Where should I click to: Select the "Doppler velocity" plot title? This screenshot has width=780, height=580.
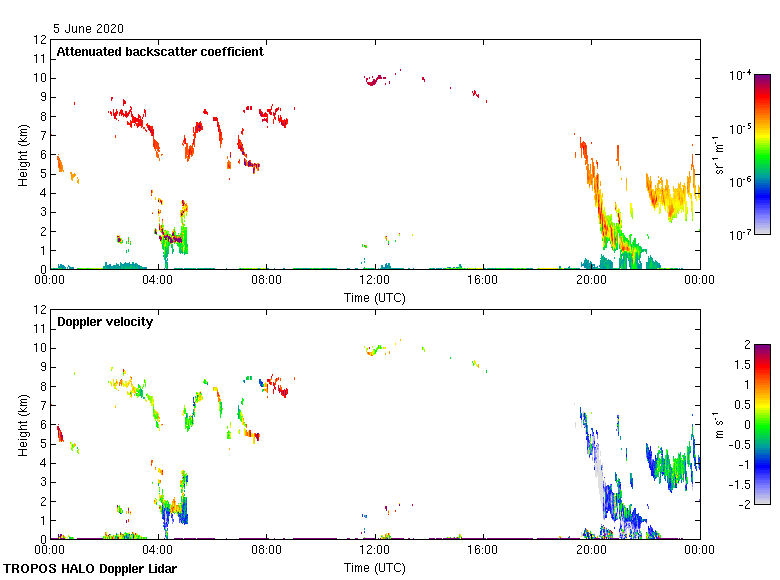coord(99,322)
